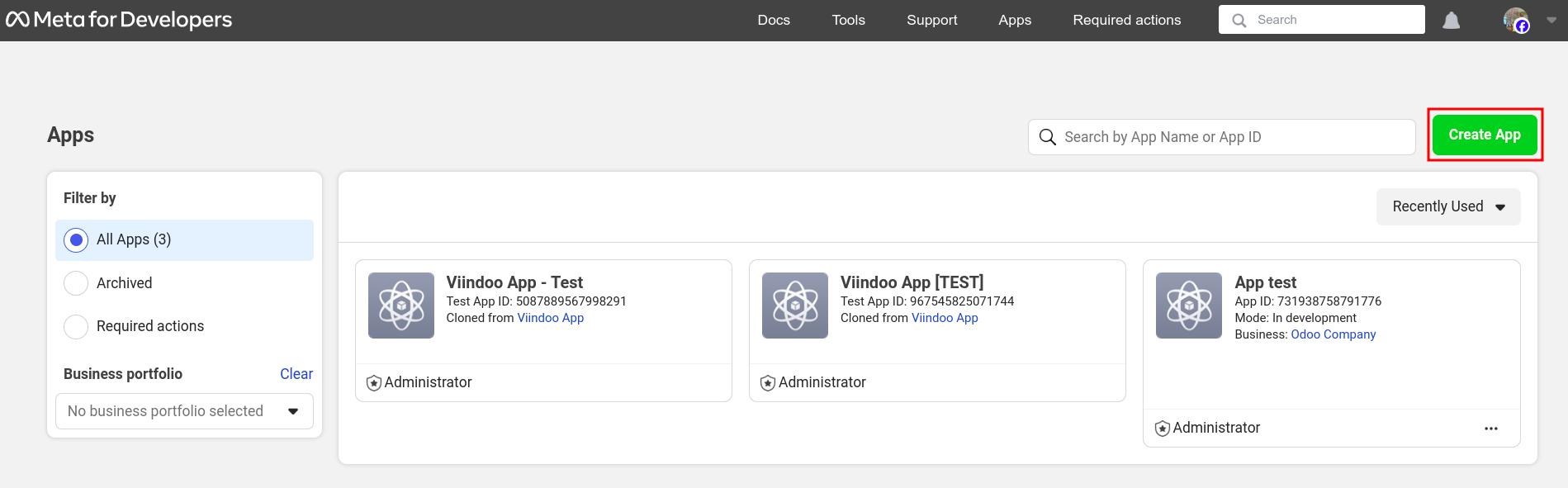Open the Odoo Company business link

click(x=1333, y=334)
